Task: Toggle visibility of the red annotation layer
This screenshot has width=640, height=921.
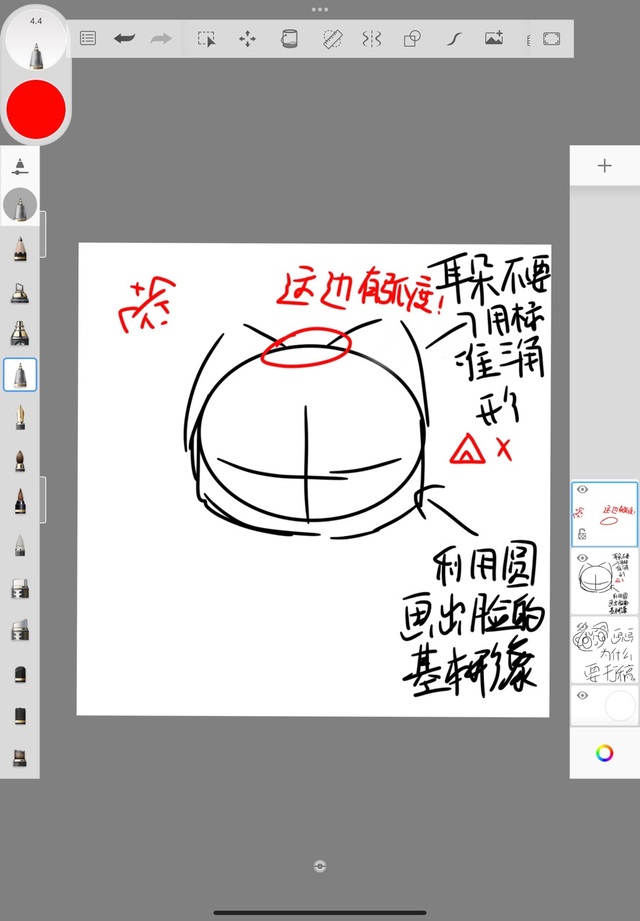Action: point(582,490)
